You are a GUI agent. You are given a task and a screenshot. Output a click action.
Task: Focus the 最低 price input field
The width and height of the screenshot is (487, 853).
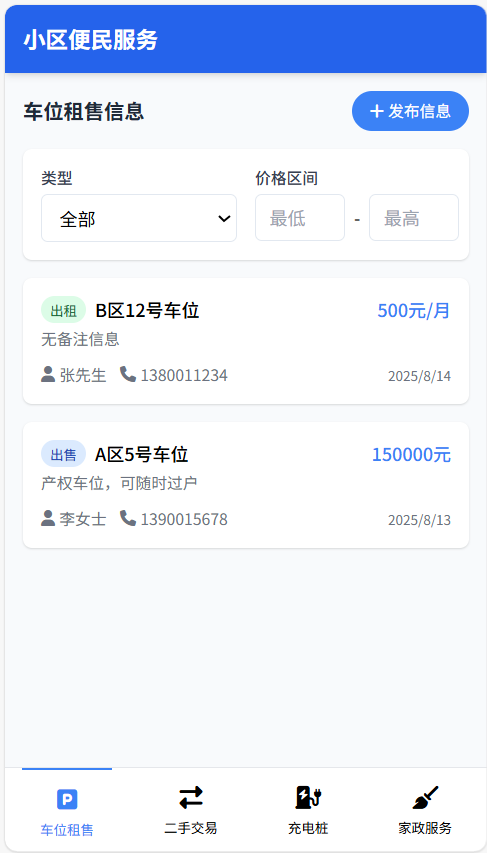pyautogui.click(x=300, y=218)
